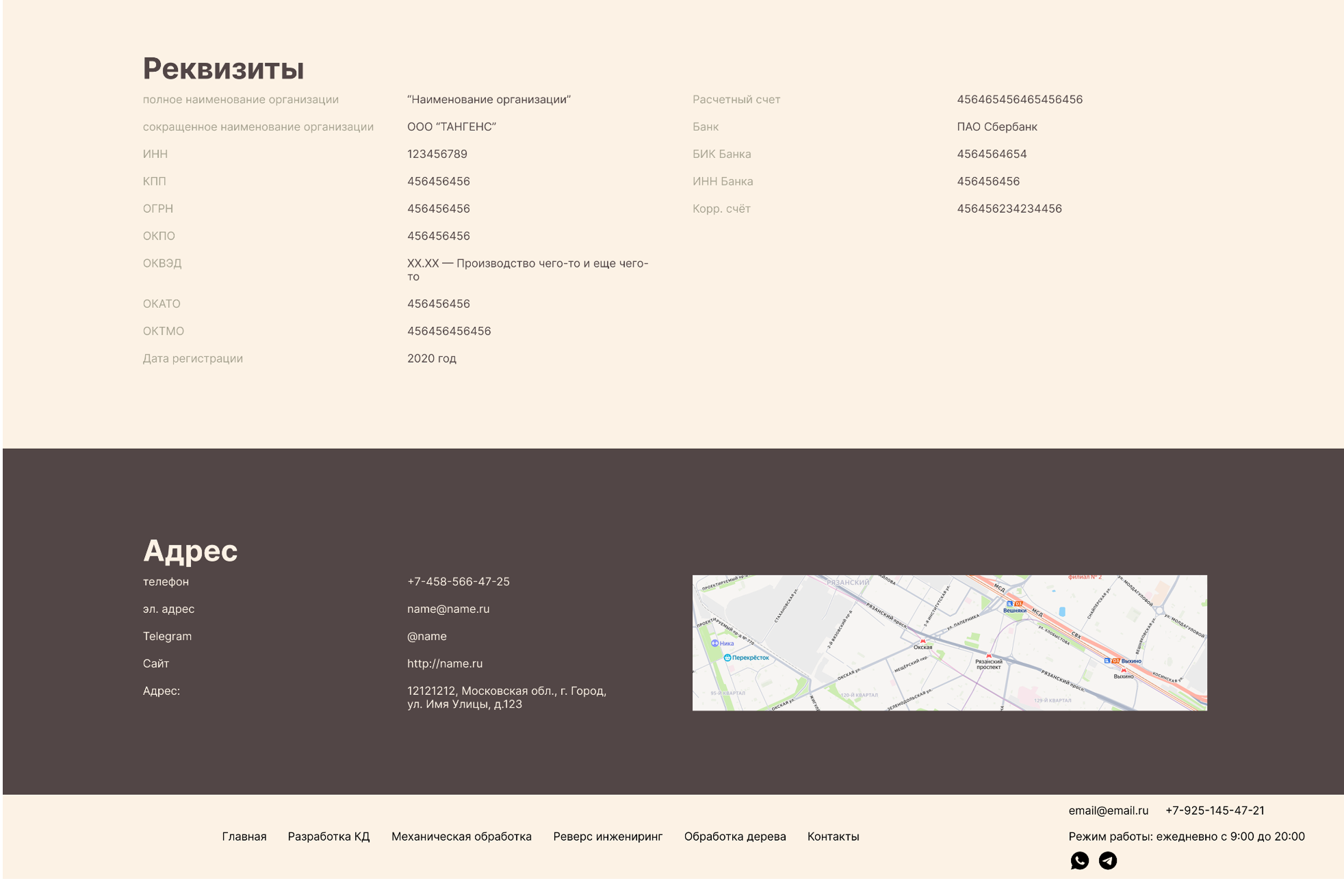Click the embedded address map
The width and height of the screenshot is (1344, 896).
coord(950,643)
